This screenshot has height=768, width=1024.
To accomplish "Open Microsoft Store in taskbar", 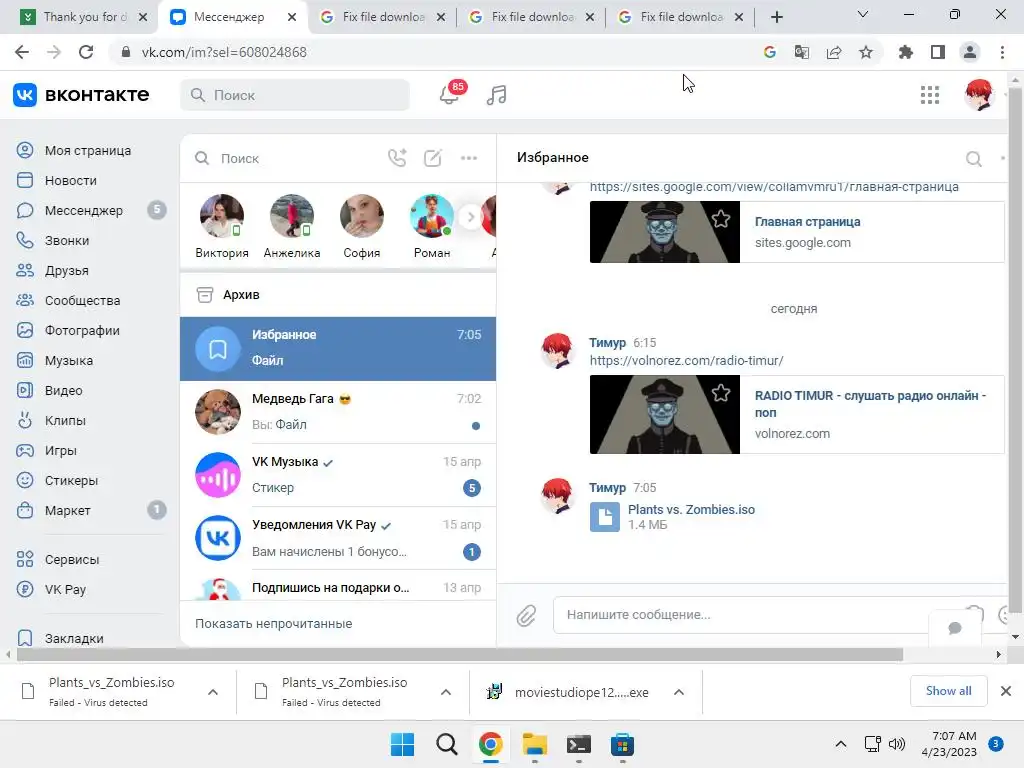I will 622,744.
